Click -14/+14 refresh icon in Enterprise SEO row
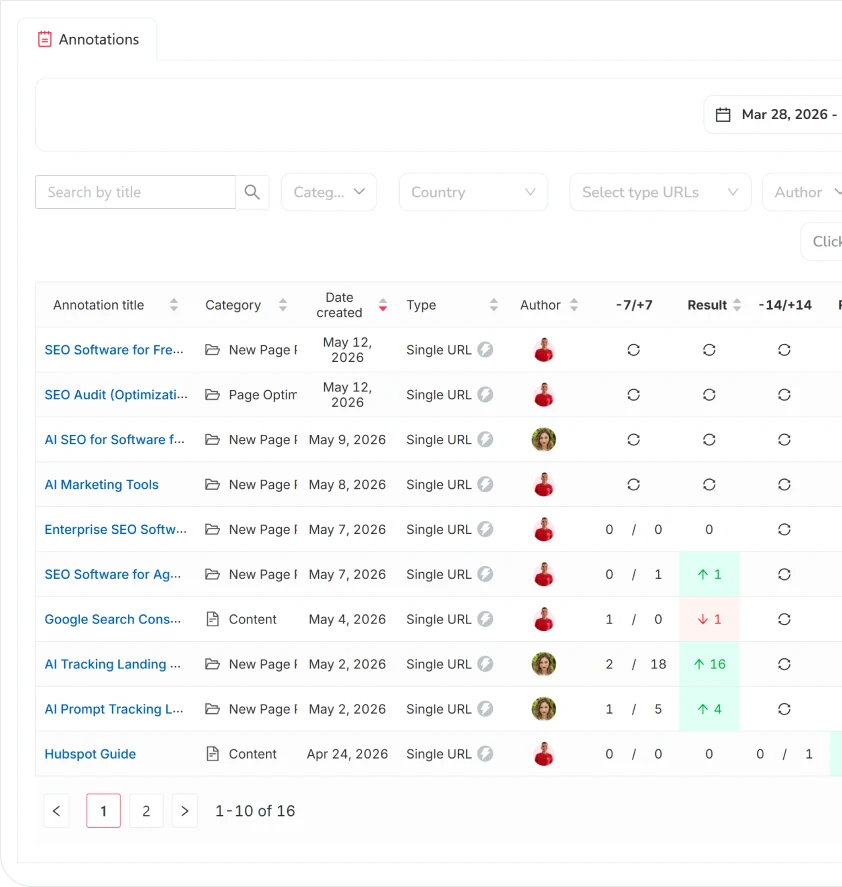Screen dimensions: 842x887 point(784,529)
